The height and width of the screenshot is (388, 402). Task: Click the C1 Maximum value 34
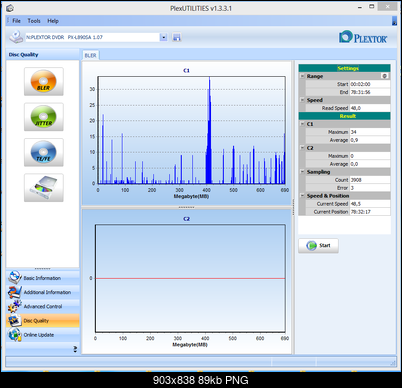(x=370, y=132)
